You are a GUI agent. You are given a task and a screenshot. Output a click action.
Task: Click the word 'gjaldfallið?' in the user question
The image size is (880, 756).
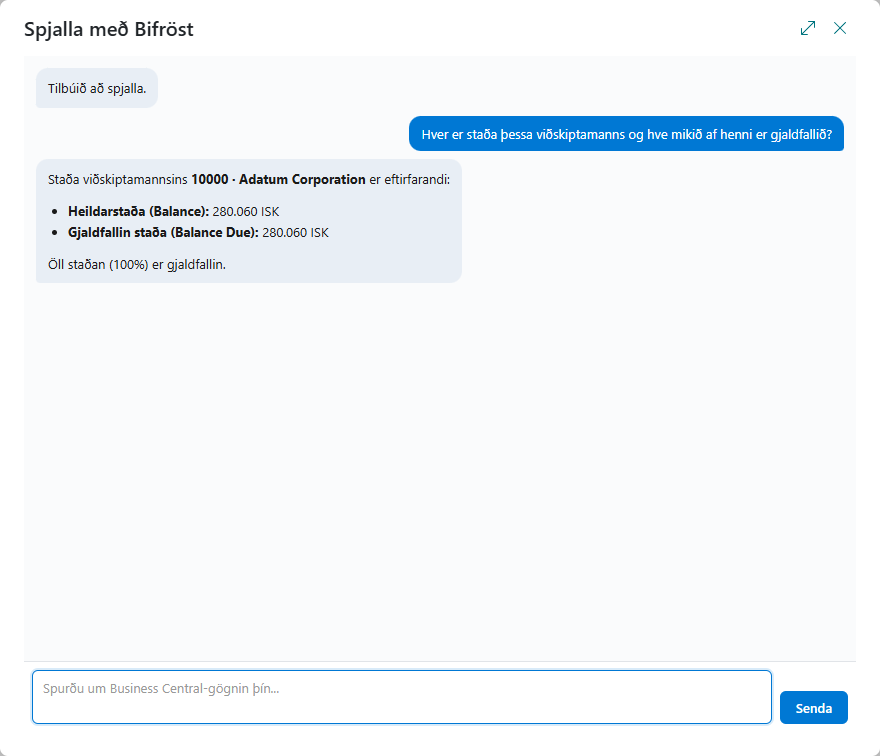[x=801, y=134]
